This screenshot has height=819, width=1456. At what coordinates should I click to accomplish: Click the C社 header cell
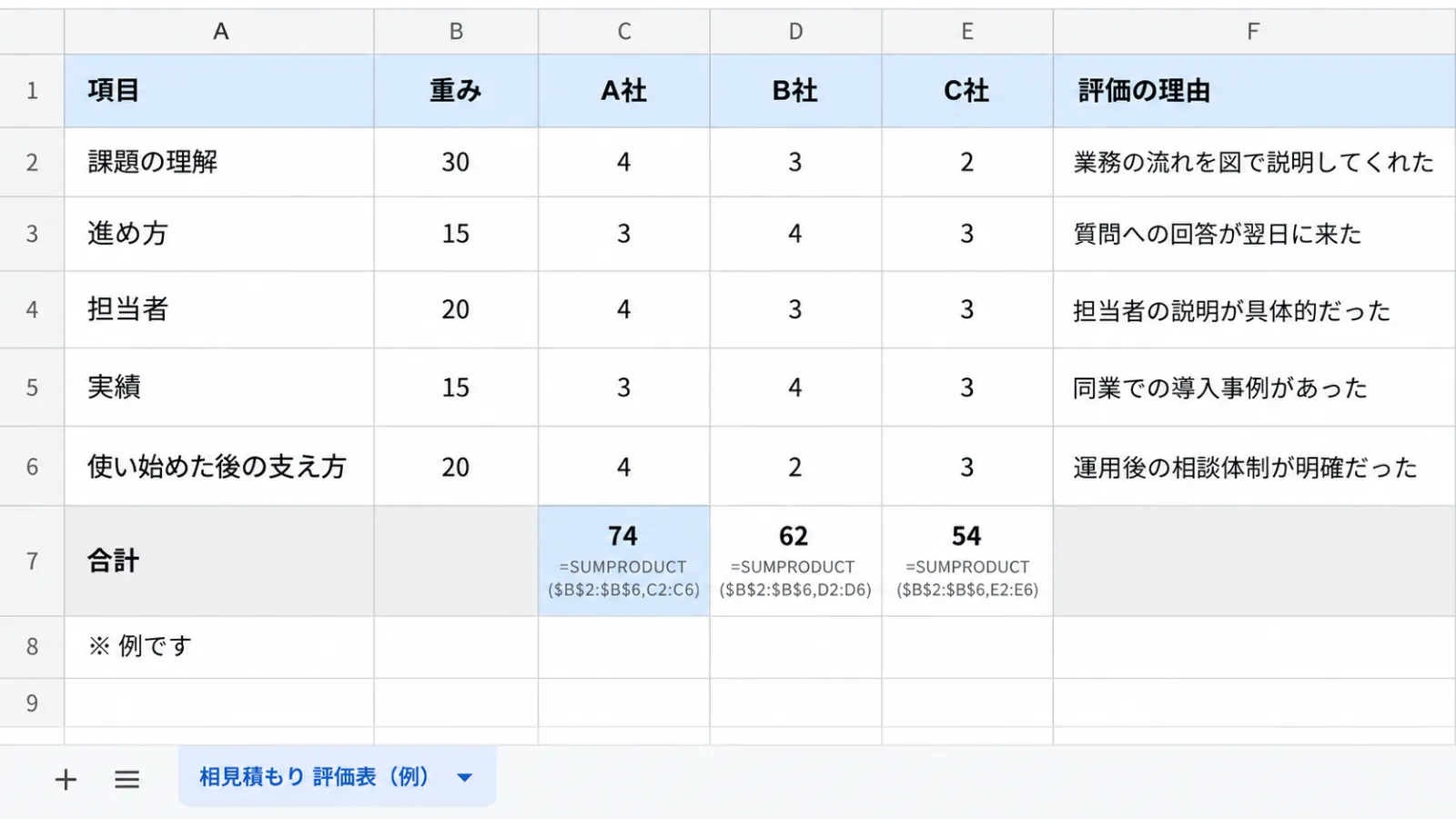(x=967, y=91)
